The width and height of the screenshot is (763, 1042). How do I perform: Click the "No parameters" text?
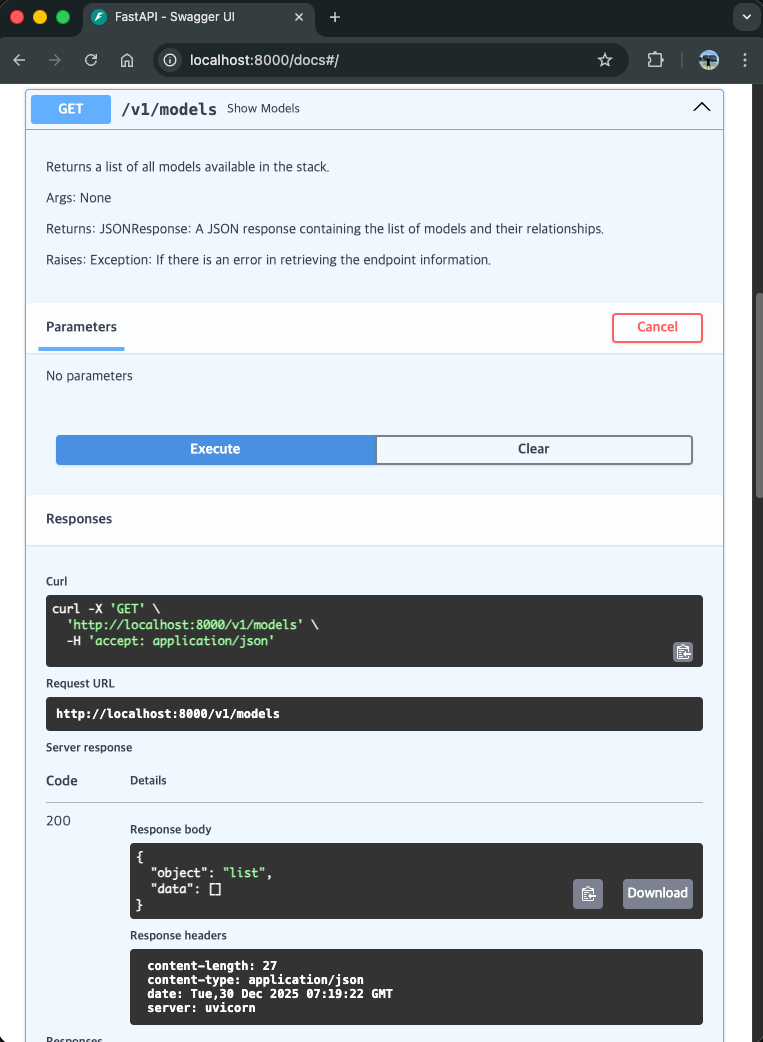point(89,376)
